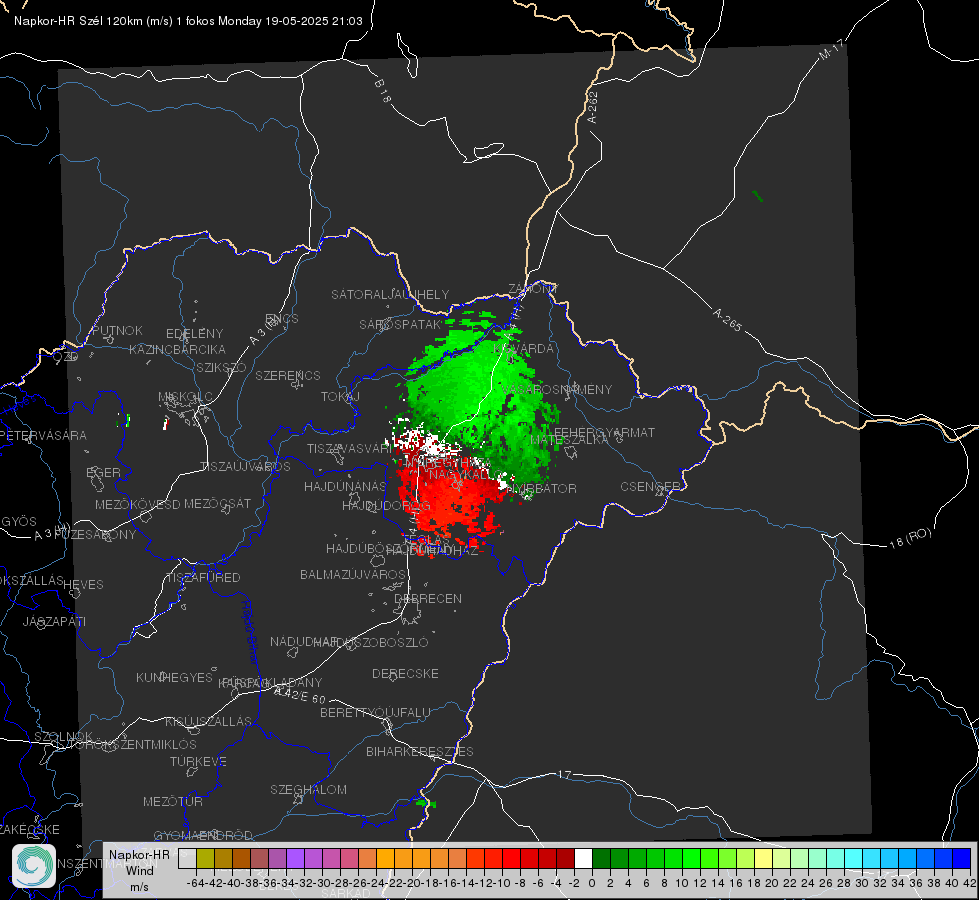The width and height of the screenshot is (979, 900).
Task: Click the TOKAJ city label
Action: pos(340,397)
